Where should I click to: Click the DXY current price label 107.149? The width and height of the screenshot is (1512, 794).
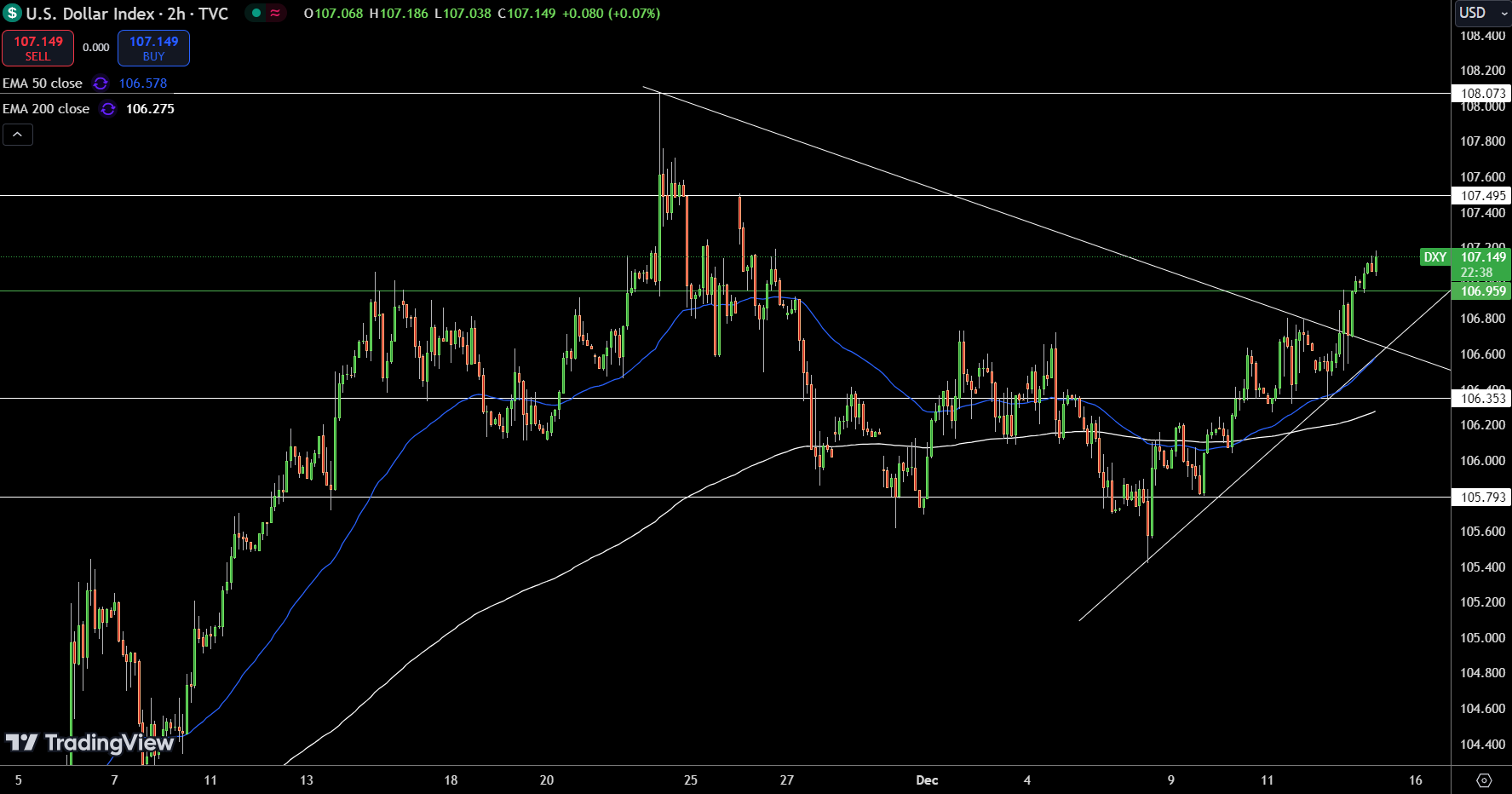(x=1482, y=257)
